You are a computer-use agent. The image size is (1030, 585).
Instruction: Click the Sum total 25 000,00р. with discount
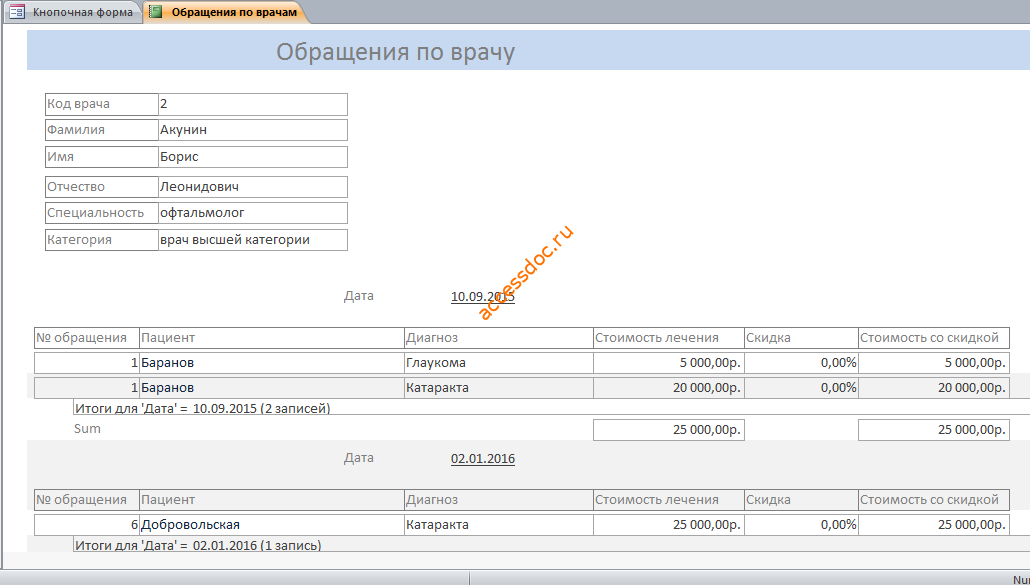933,429
